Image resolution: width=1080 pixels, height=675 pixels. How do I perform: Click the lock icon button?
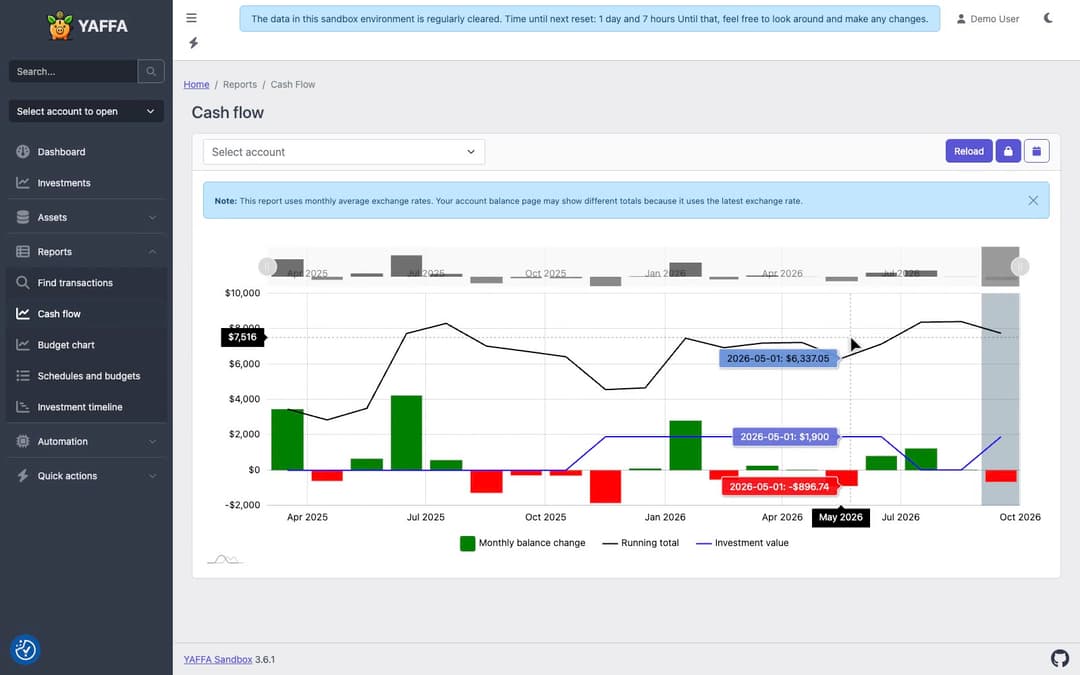click(x=1008, y=152)
